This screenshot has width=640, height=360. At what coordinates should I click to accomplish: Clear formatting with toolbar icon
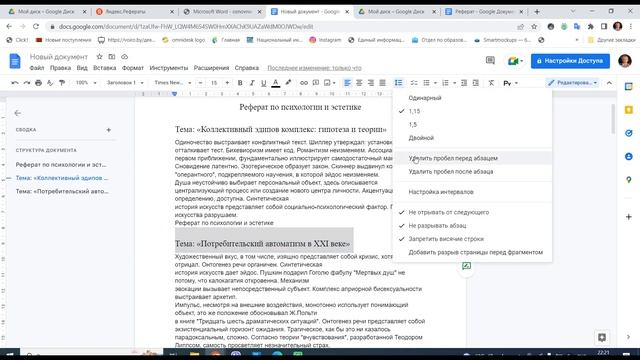click(x=491, y=83)
